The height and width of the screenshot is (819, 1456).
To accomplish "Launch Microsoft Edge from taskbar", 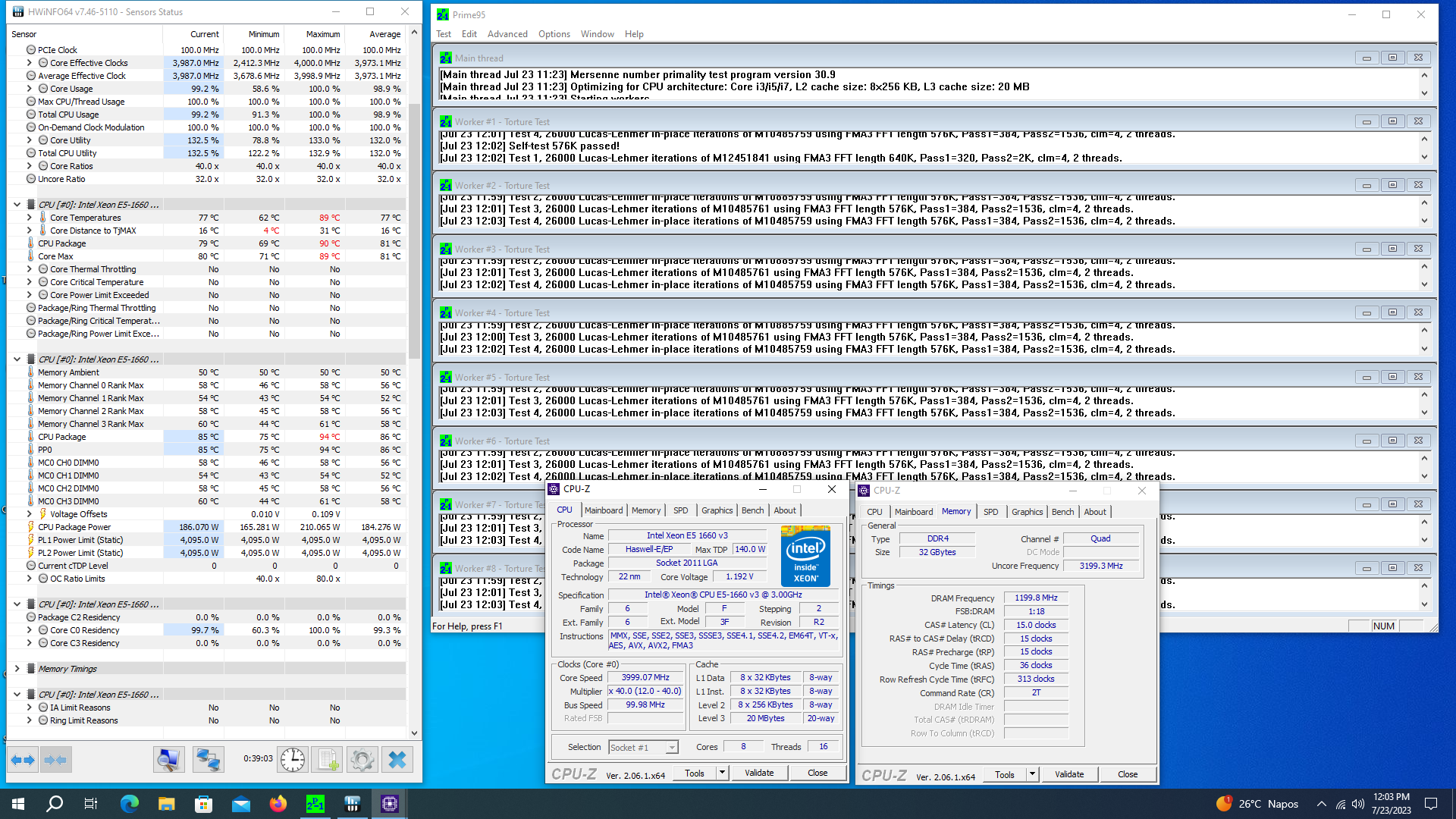I will (130, 804).
